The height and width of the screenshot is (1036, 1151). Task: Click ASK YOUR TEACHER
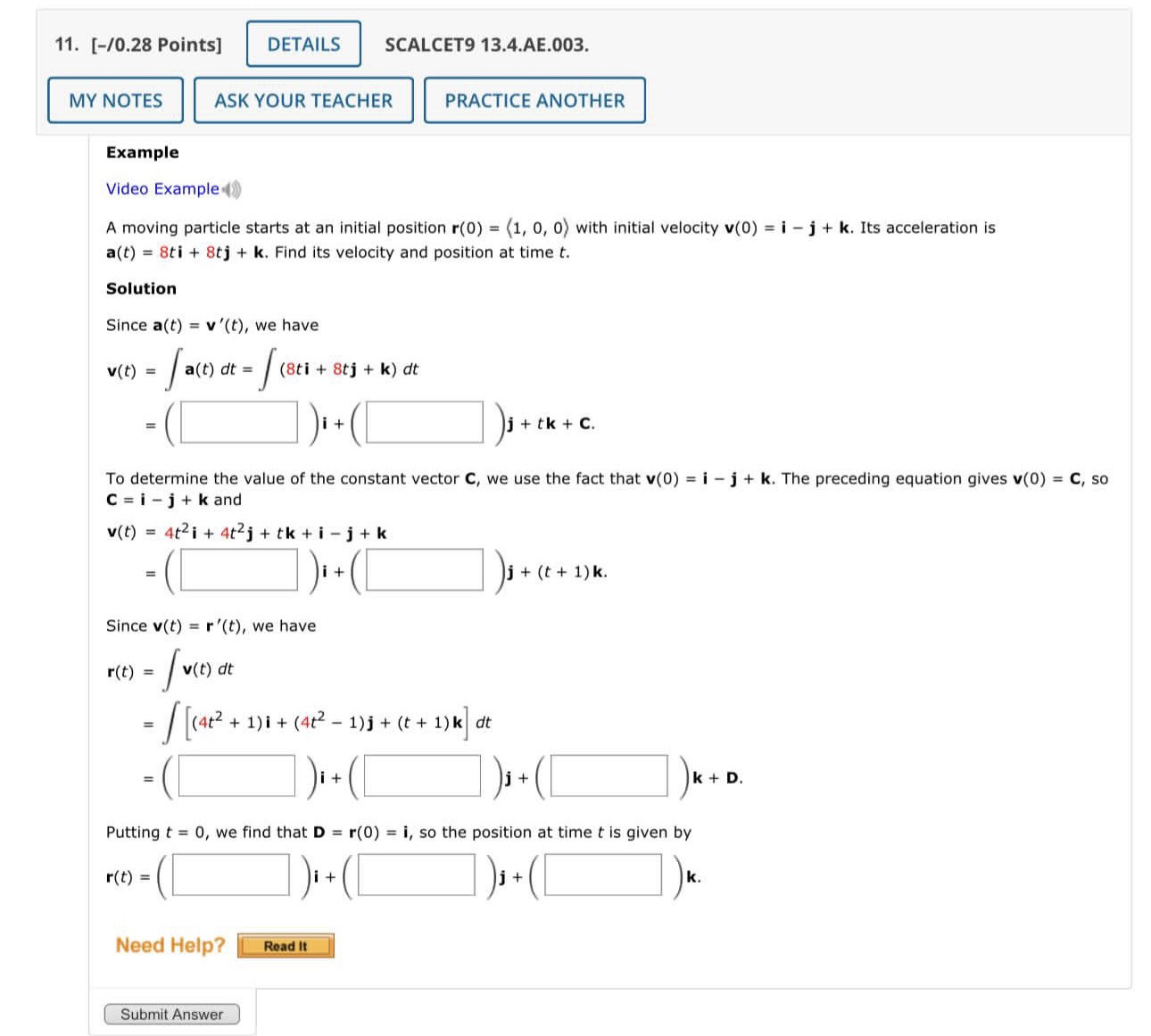(302, 100)
